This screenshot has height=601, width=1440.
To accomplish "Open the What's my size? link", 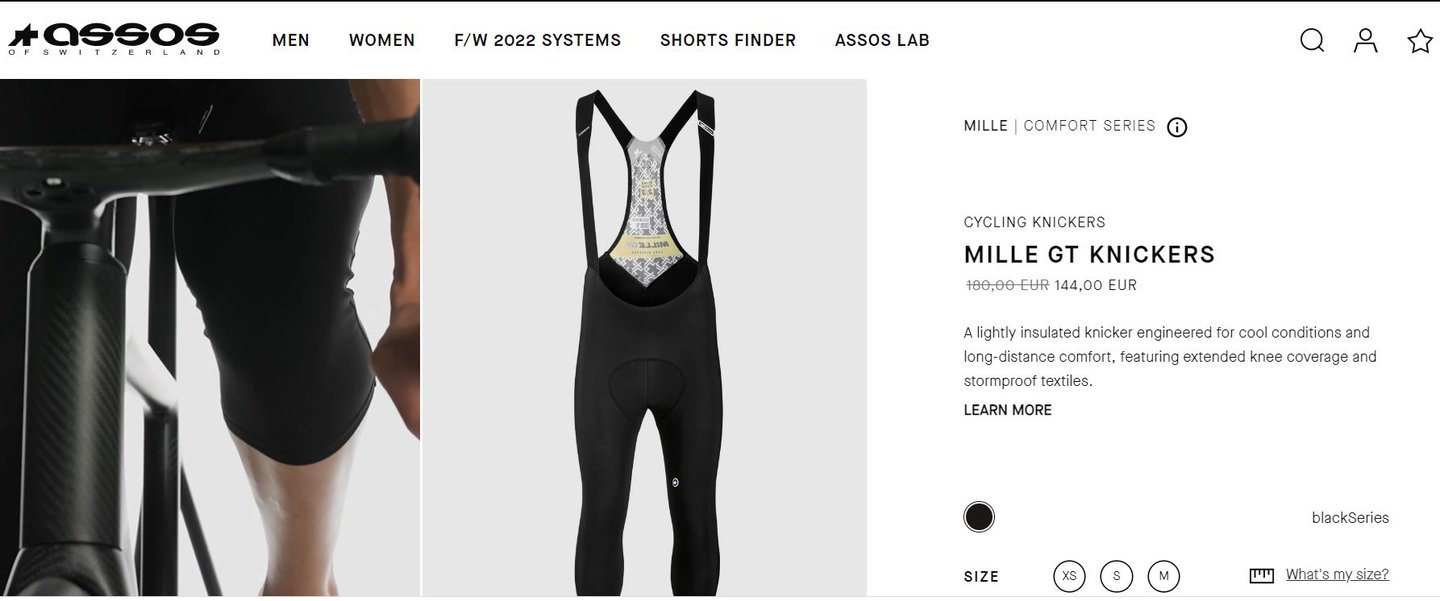I will tap(1337, 574).
